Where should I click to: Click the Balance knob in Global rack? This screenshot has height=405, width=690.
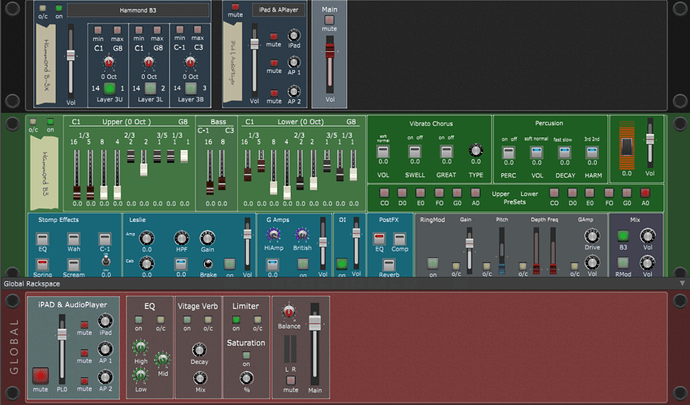(289, 312)
